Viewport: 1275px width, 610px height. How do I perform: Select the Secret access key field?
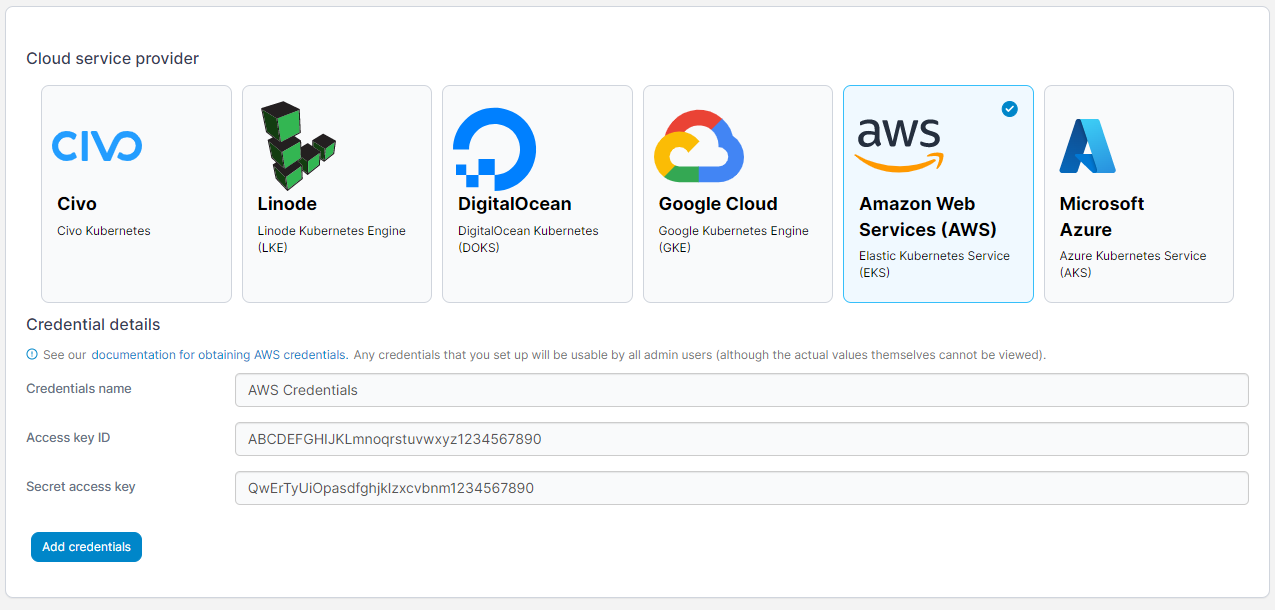(x=741, y=488)
